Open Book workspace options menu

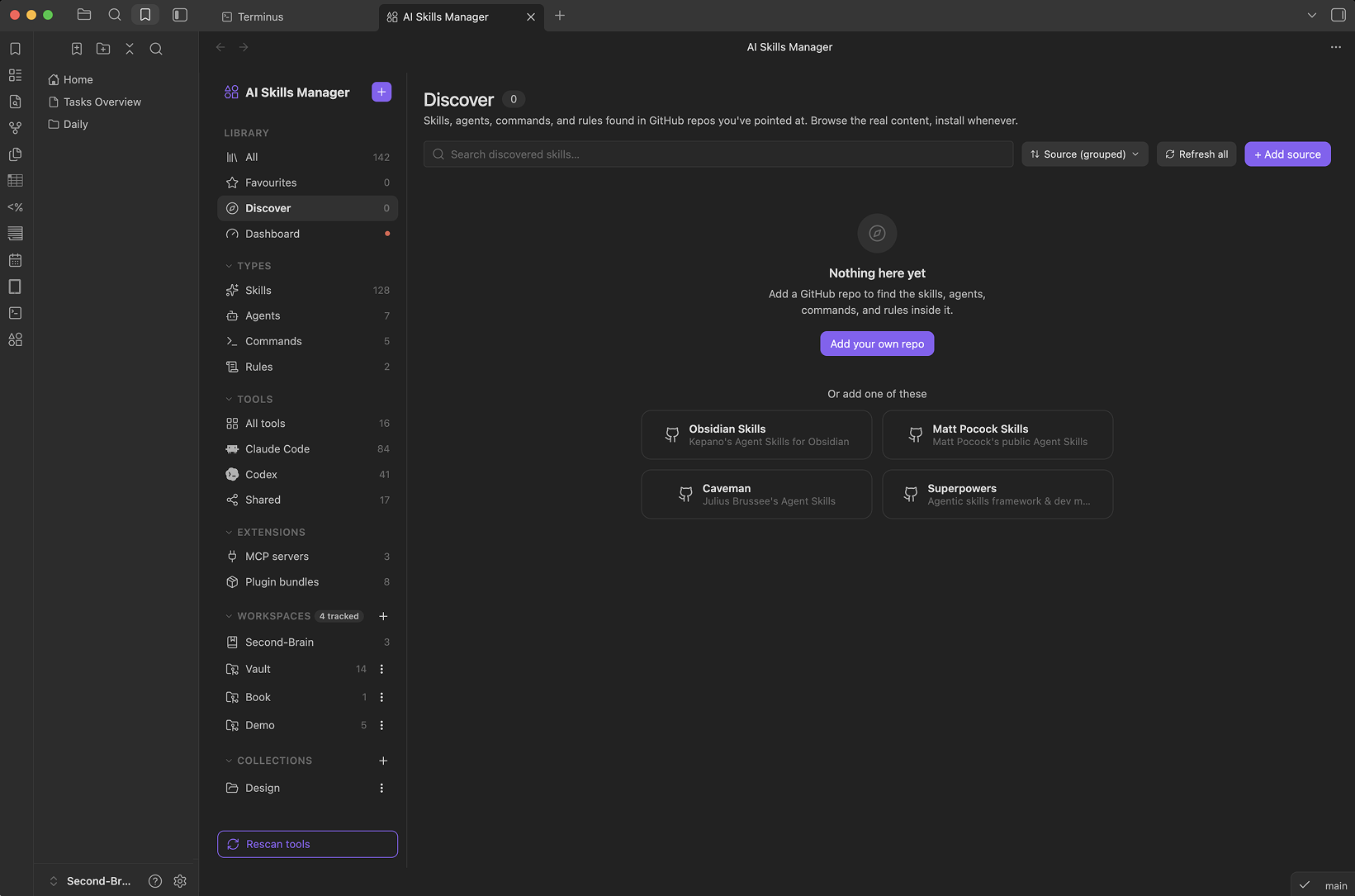381,697
